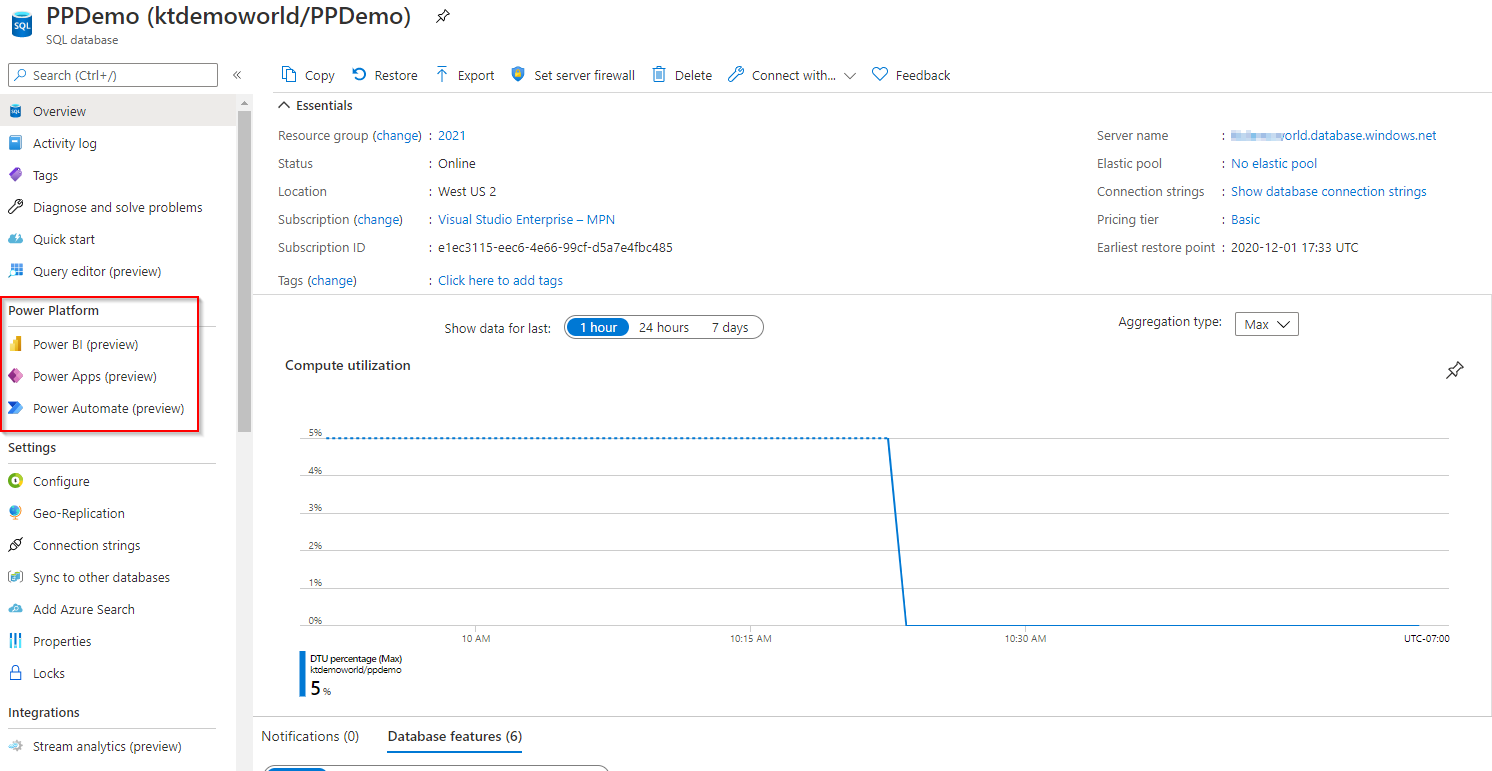Click the SQL database icon beside PPDemo title
Viewport: 1492px width, 771px height.
[x=21, y=25]
